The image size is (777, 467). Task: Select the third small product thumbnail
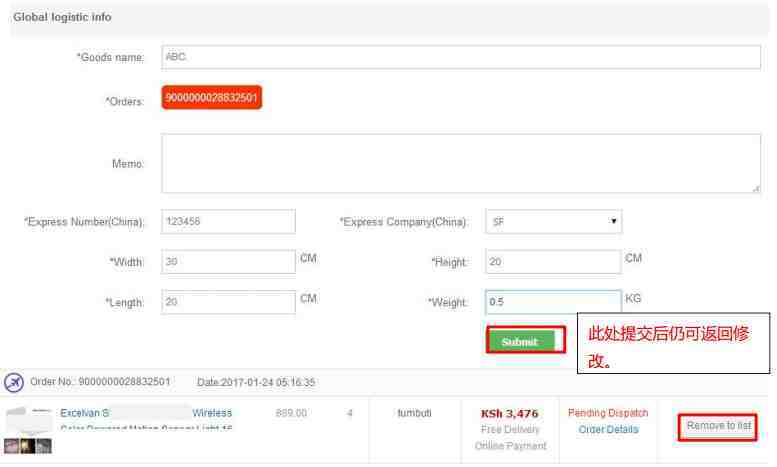44,446
